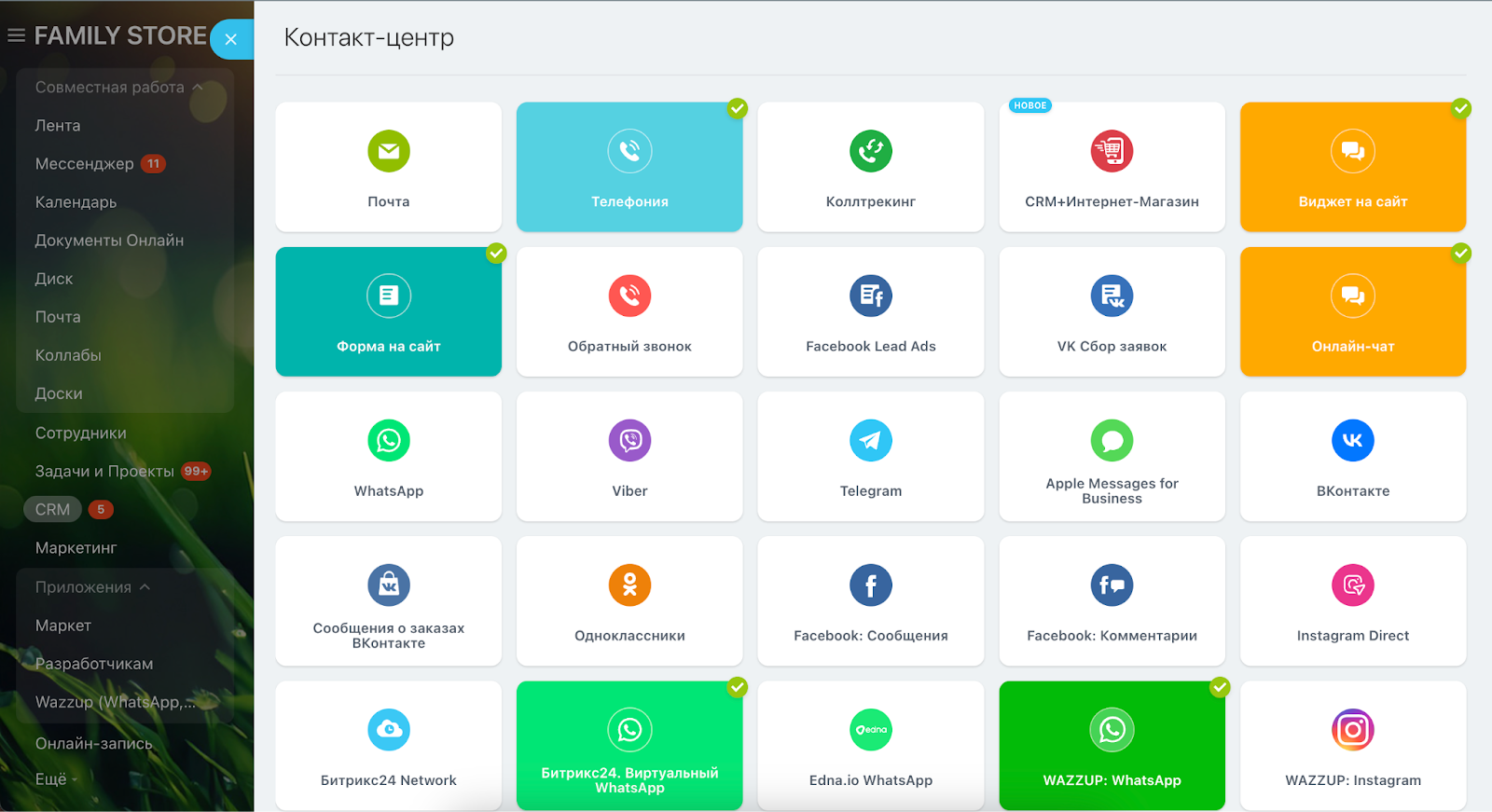This screenshot has height=812, width=1492.
Task: Go to Доски in sidebar
Action: click(59, 393)
